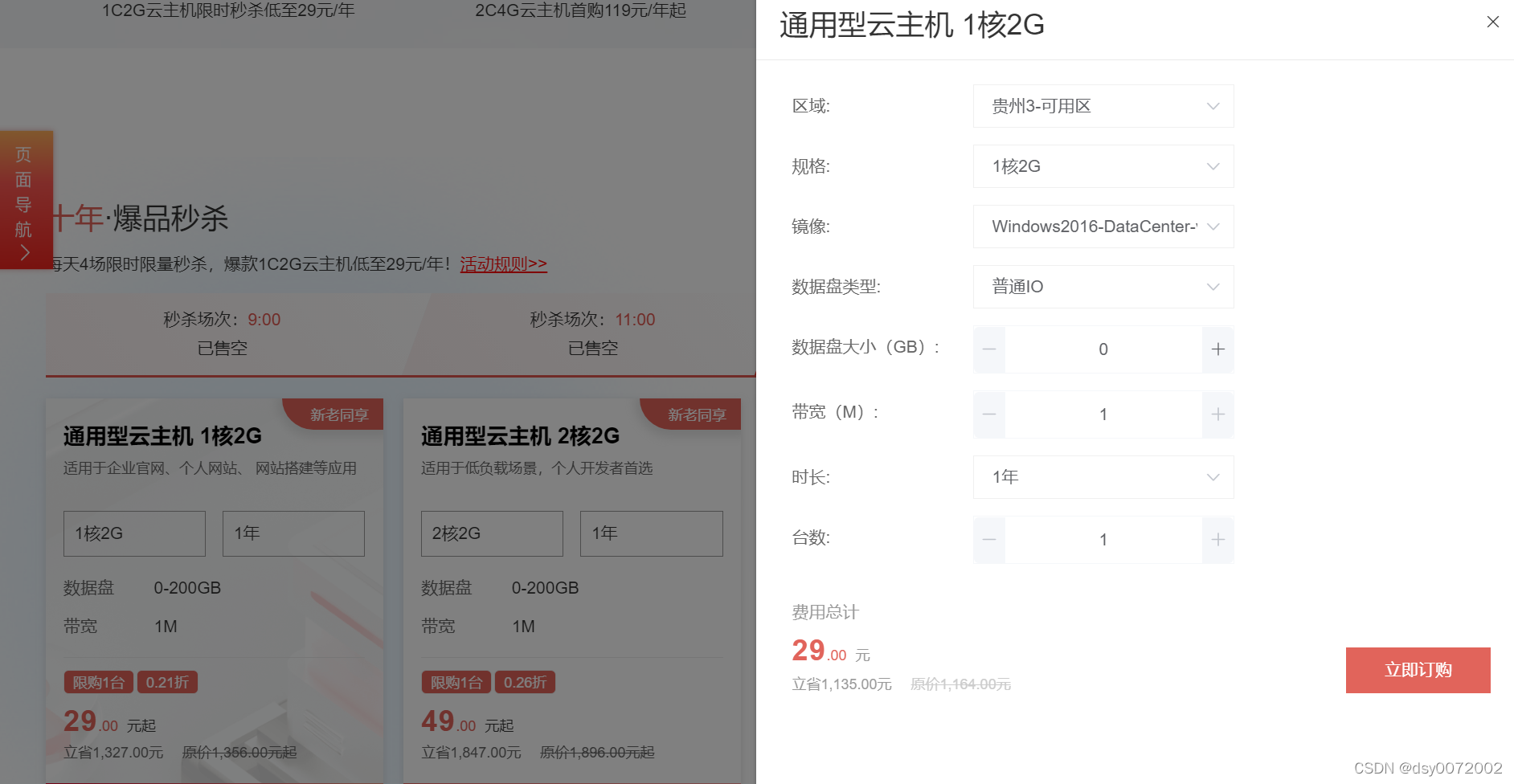This screenshot has width=1514, height=784.
Task: Click the 立即订购 button
Action: (1418, 670)
